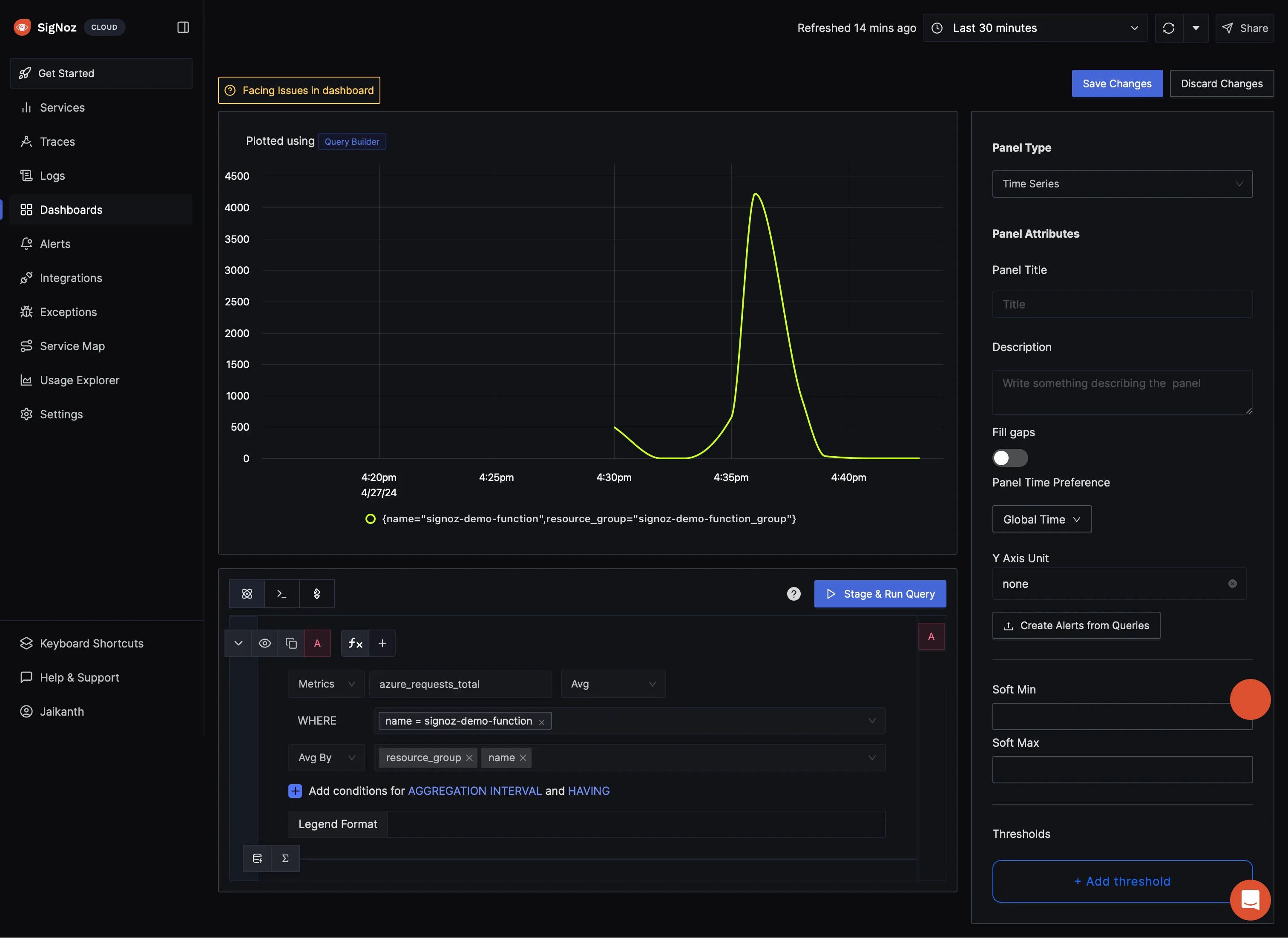Click Save Changes

point(1117,83)
